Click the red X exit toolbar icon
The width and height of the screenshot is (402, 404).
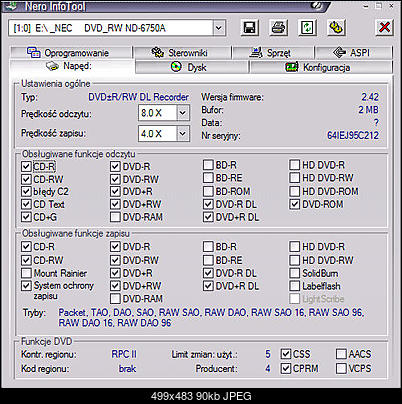pyautogui.click(x=384, y=28)
